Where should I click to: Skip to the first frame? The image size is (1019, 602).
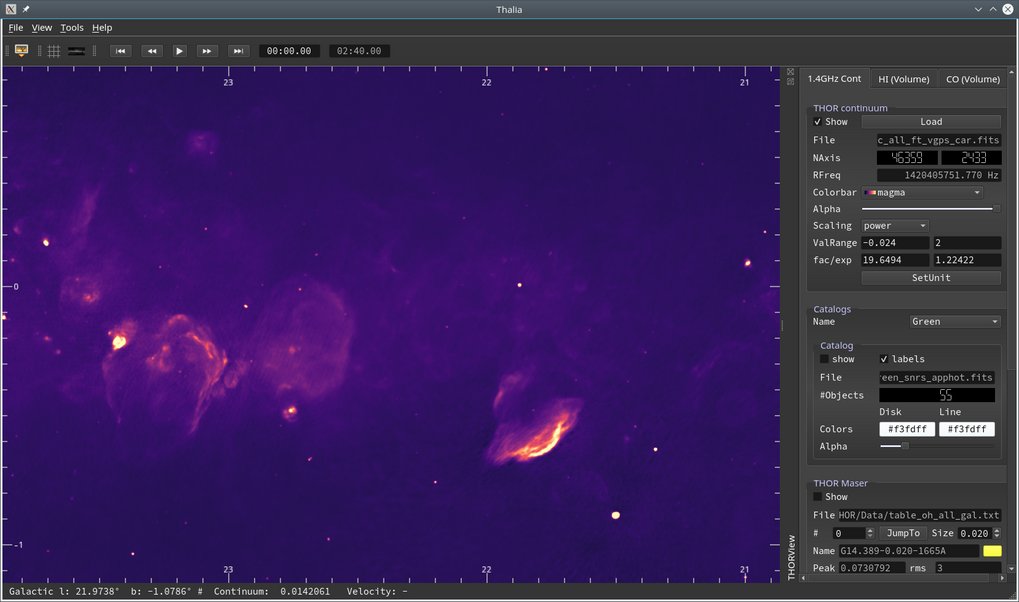[x=120, y=50]
